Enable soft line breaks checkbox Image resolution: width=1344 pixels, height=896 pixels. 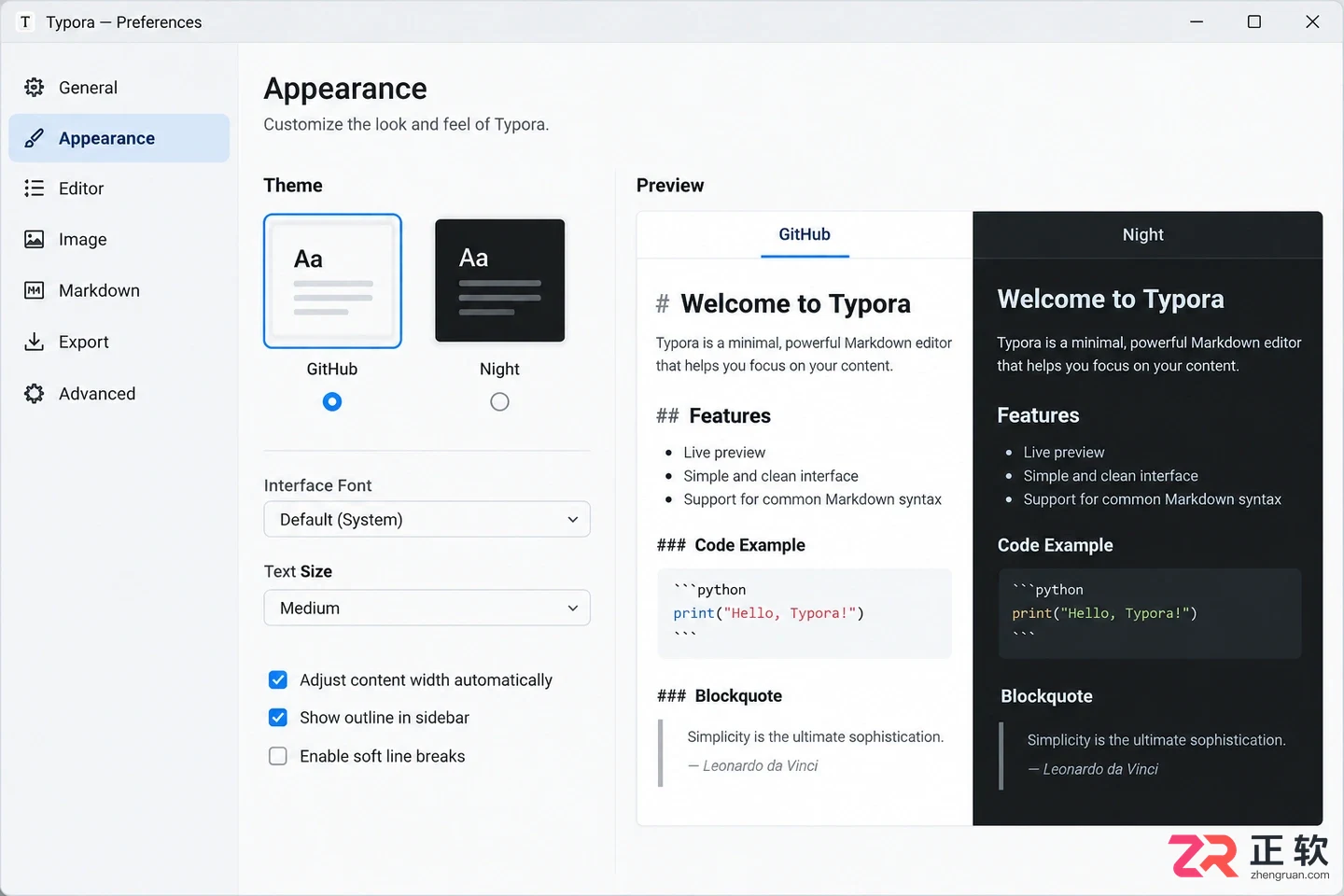click(x=278, y=756)
